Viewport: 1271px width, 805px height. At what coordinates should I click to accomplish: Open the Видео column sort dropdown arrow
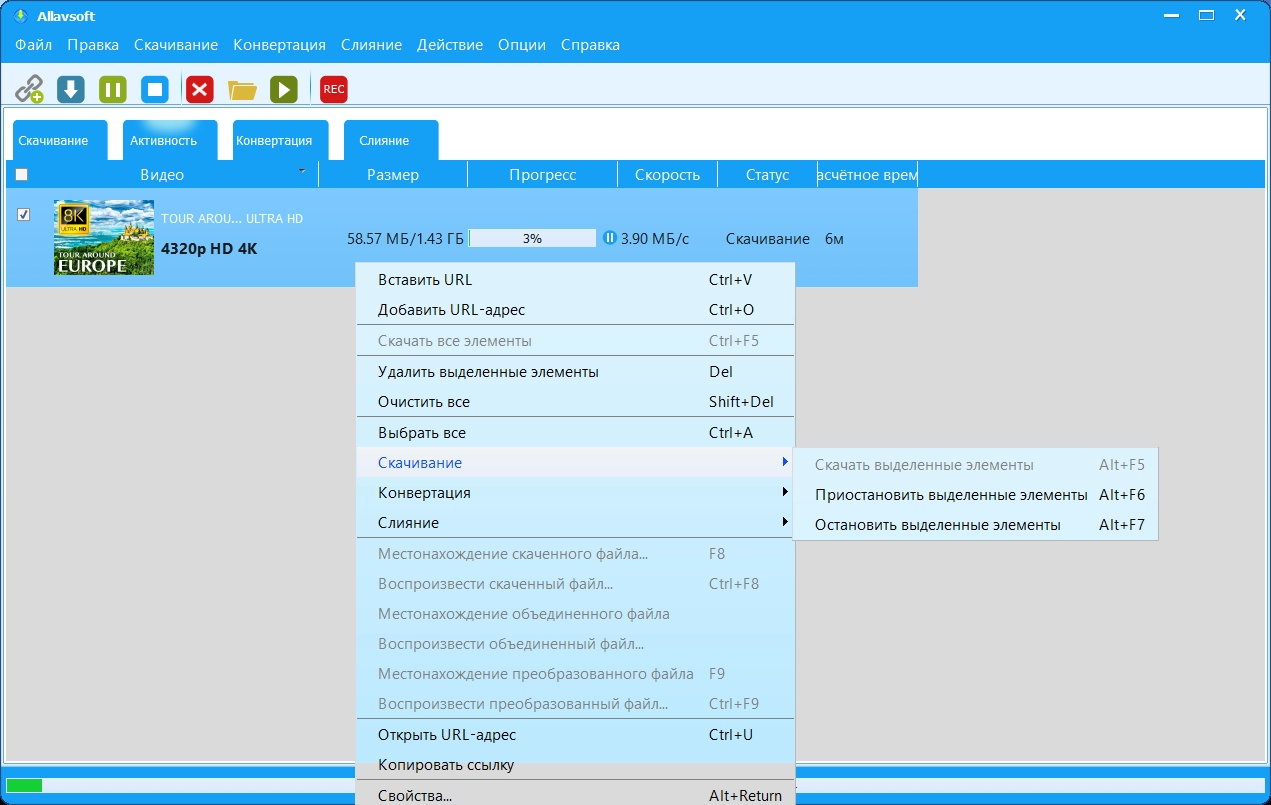[x=302, y=172]
